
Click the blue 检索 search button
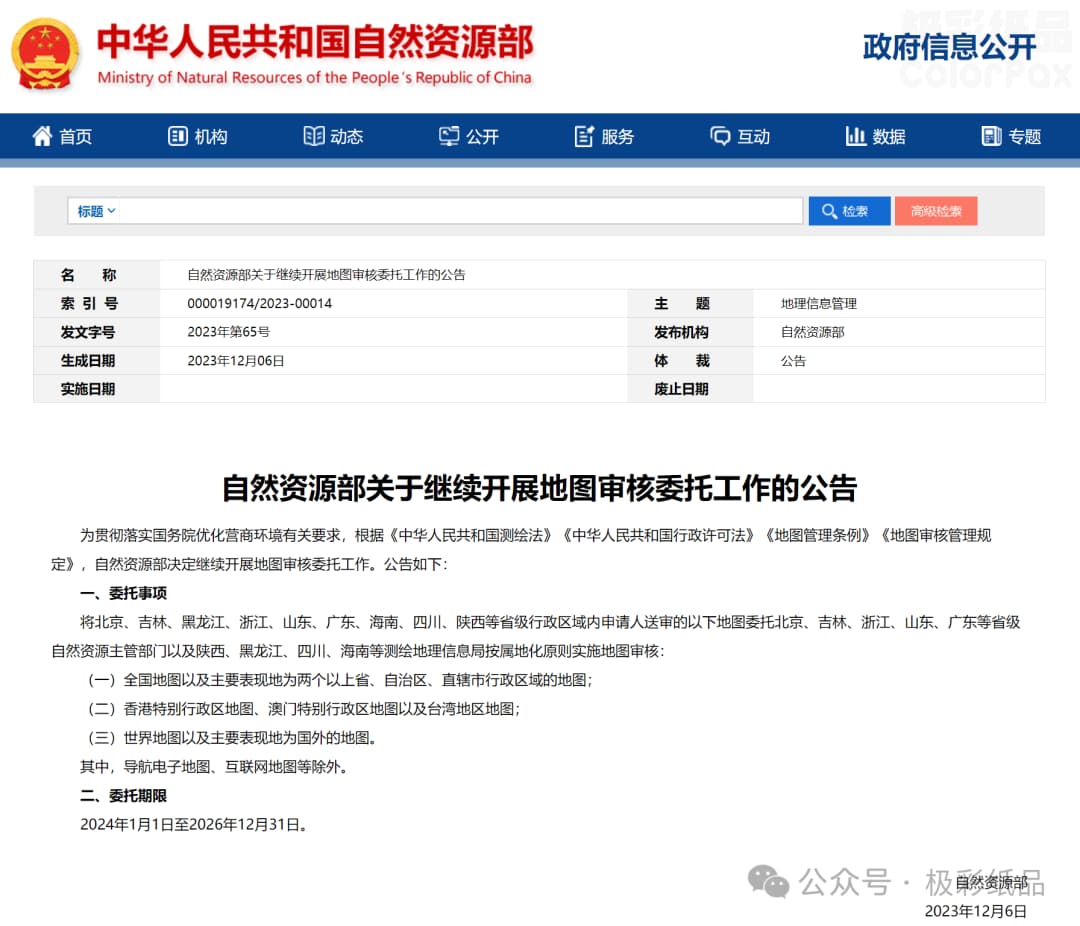click(849, 211)
